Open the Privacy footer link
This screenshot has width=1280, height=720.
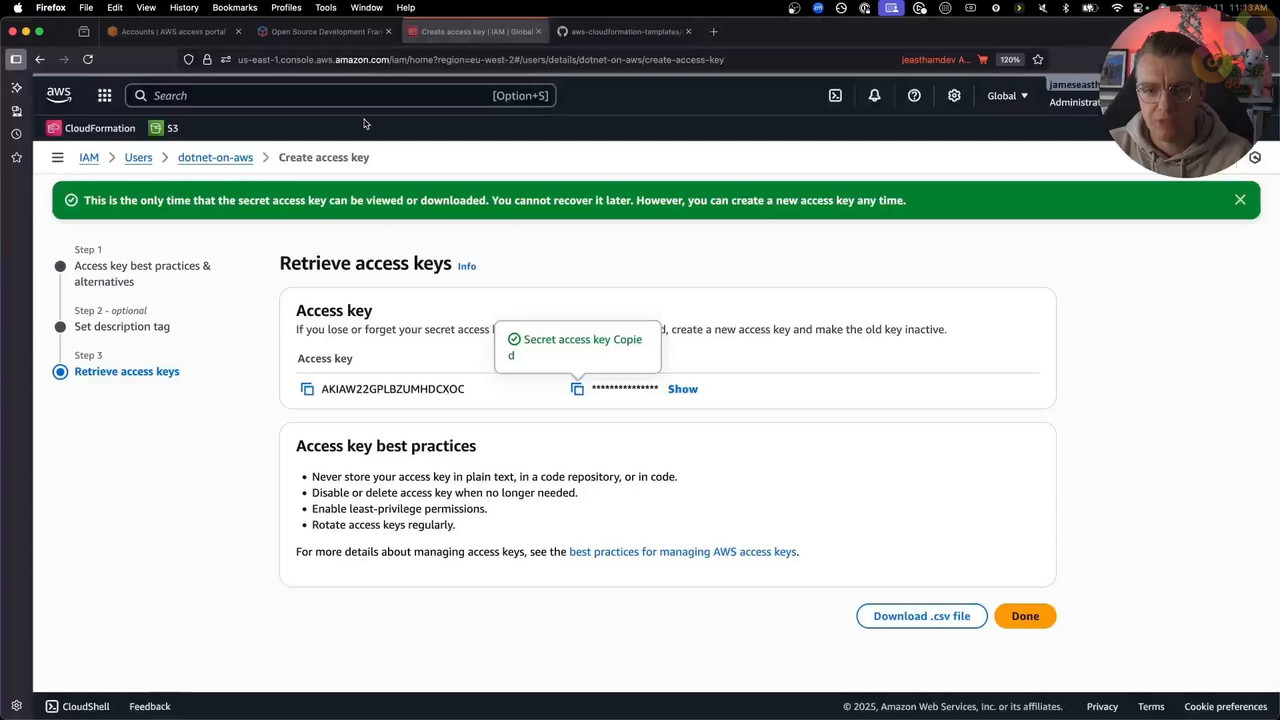[1102, 706]
